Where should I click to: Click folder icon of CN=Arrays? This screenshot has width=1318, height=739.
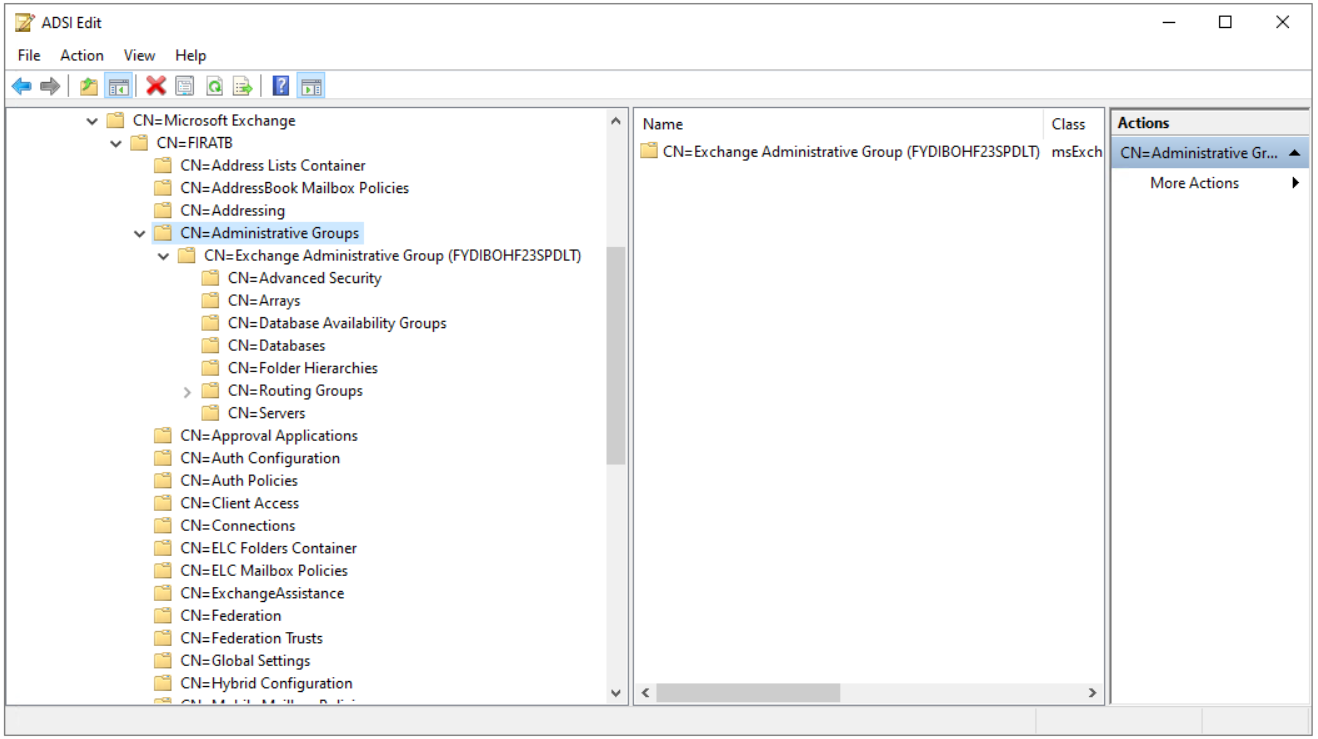(210, 301)
